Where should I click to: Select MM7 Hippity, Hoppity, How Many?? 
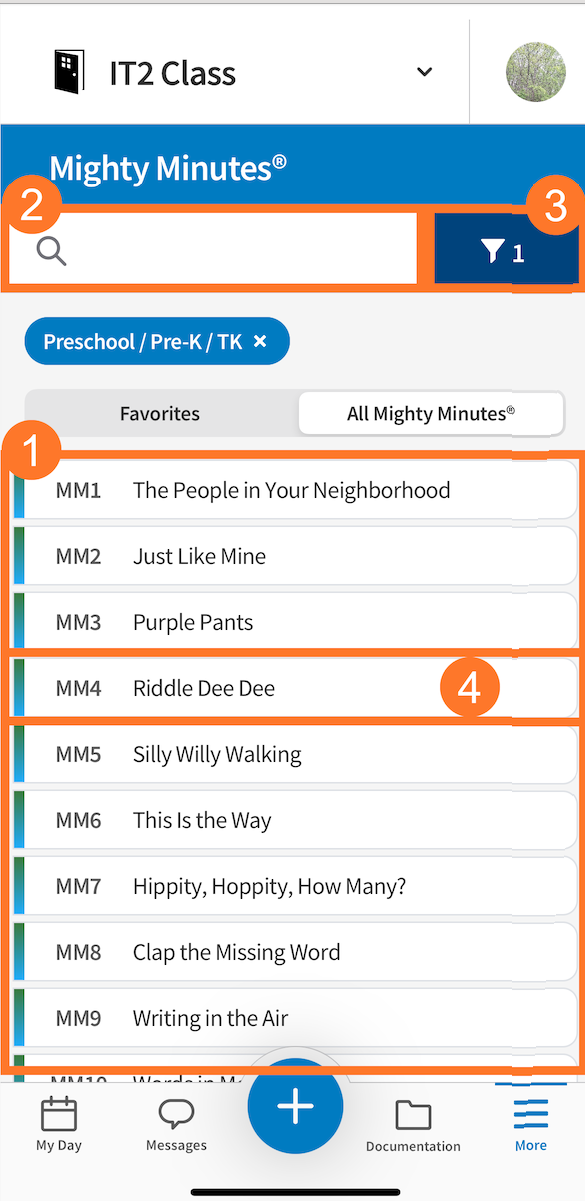293,886
